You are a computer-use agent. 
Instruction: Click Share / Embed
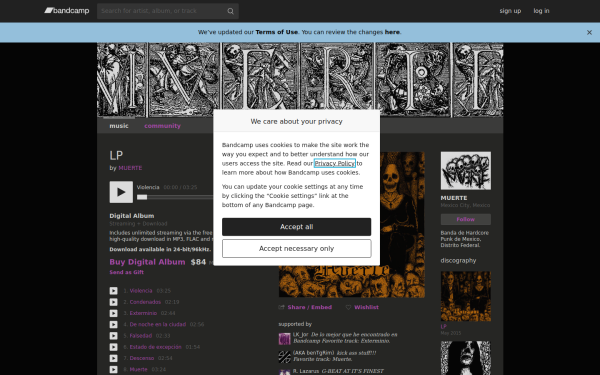[310, 307]
